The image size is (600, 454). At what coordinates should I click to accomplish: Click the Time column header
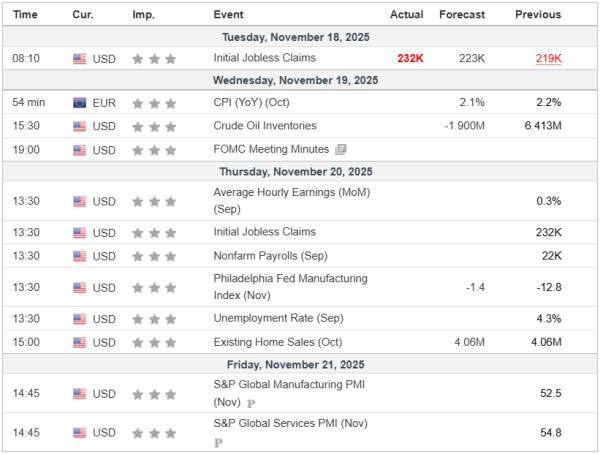tap(27, 15)
